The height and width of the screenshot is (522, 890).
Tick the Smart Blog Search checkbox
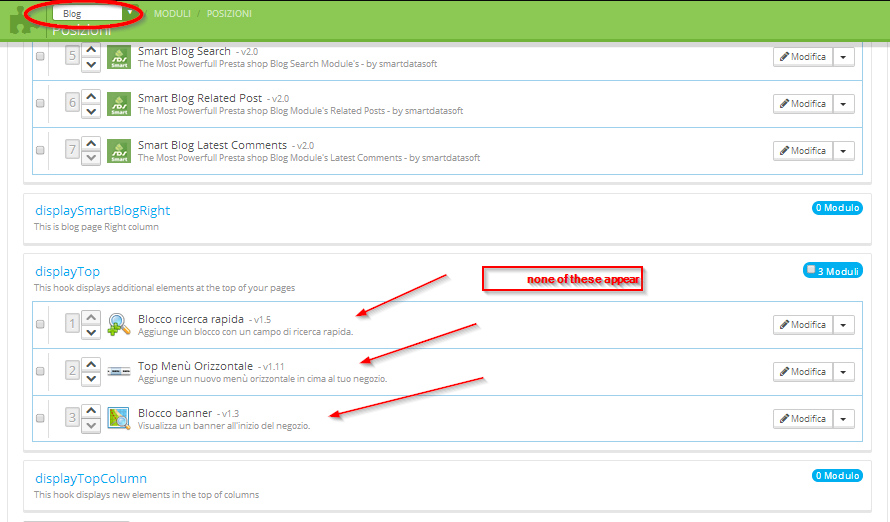(40, 56)
